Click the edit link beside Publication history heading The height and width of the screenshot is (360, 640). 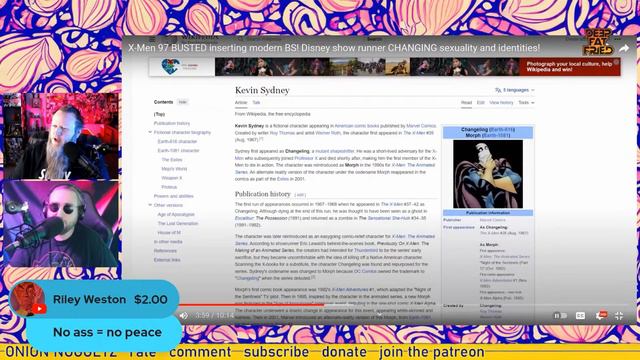click(x=300, y=195)
